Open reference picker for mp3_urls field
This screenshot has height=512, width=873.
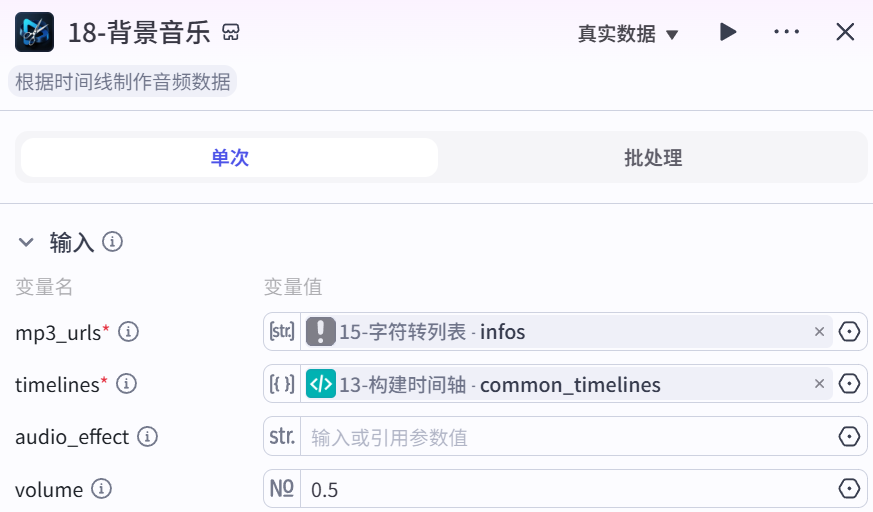click(x=849, y=332)
